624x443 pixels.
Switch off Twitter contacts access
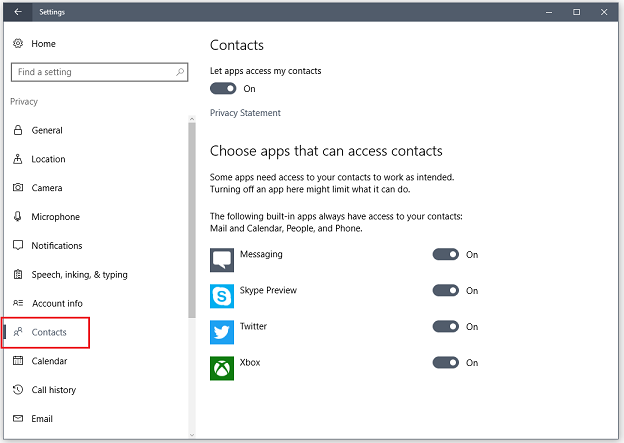(445, 327)
